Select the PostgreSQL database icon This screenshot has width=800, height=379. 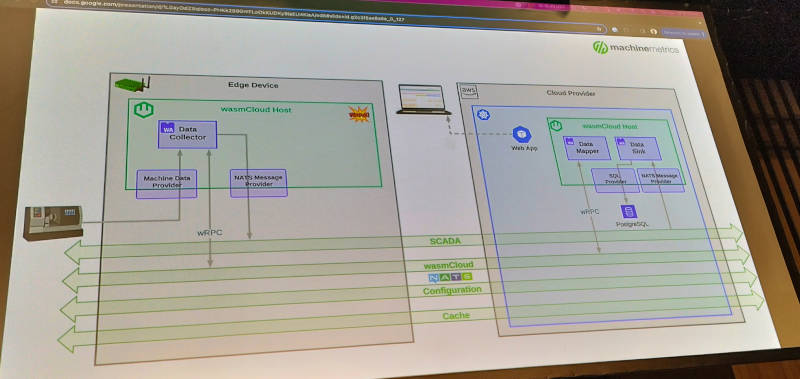628,212
